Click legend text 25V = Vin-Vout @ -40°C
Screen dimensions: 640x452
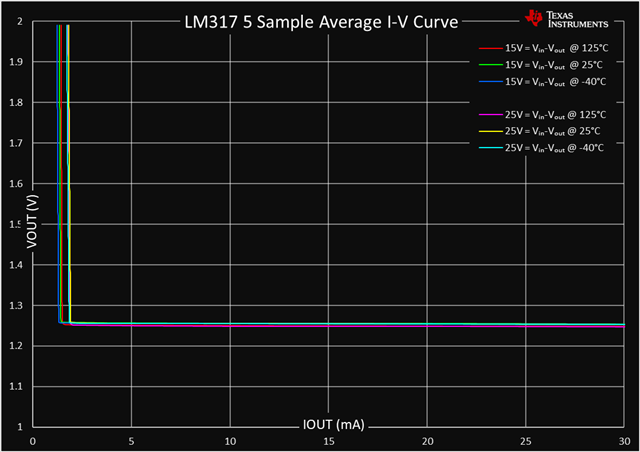point(554,148)
